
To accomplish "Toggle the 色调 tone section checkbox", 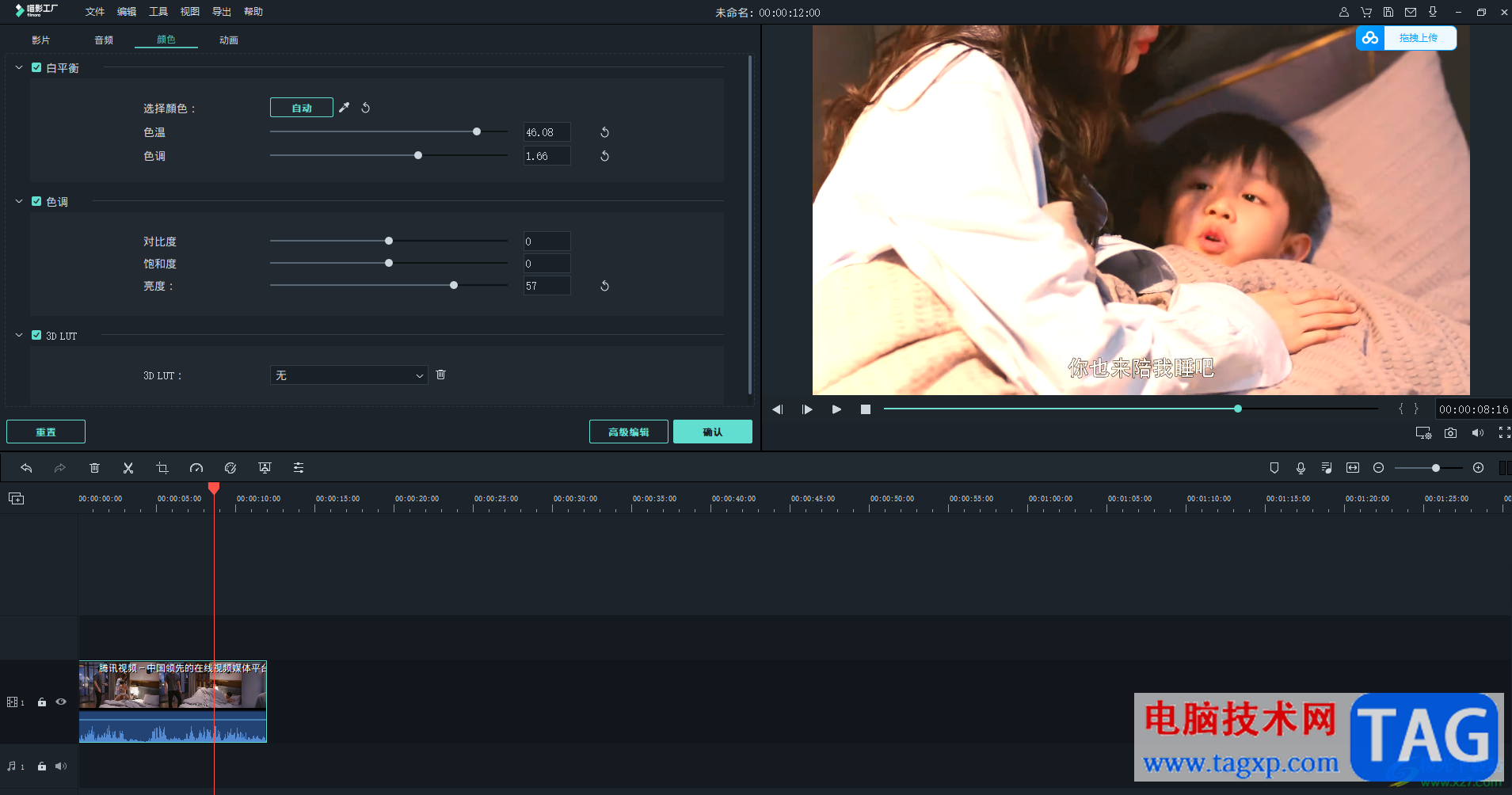I will coord(36,201).
